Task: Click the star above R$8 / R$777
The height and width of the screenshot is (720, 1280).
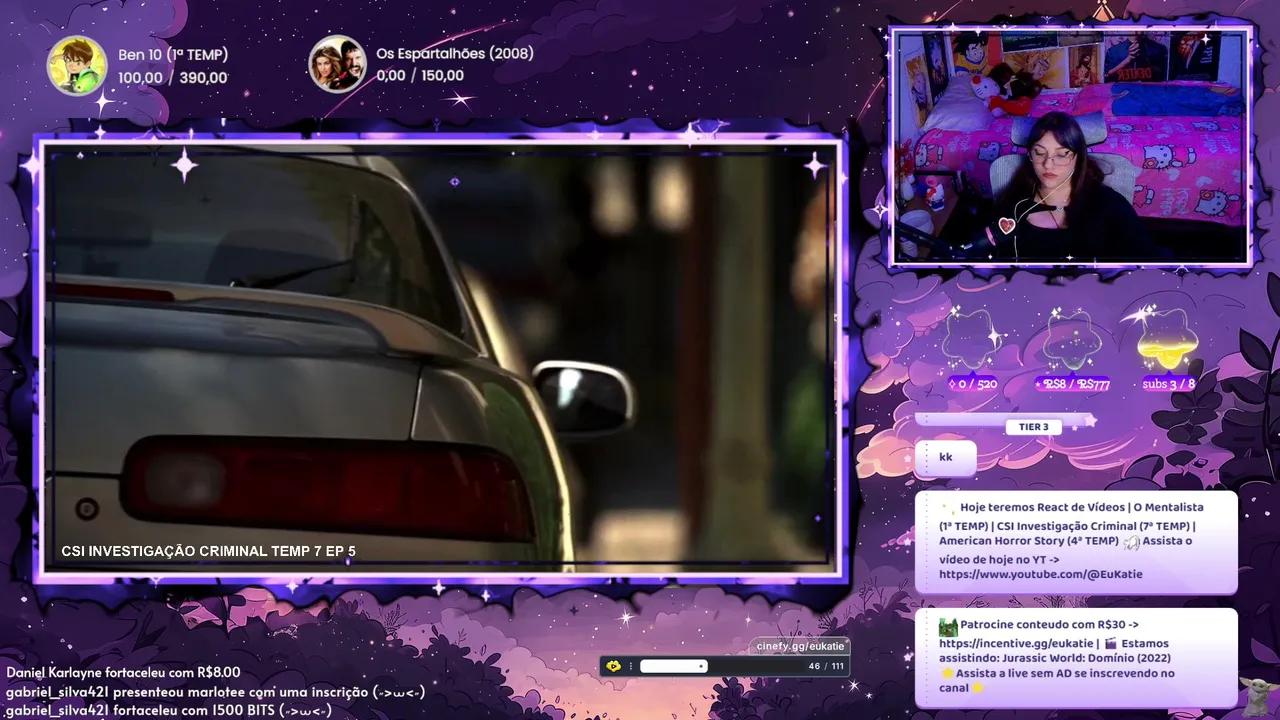Action: tap(1072, 338)
